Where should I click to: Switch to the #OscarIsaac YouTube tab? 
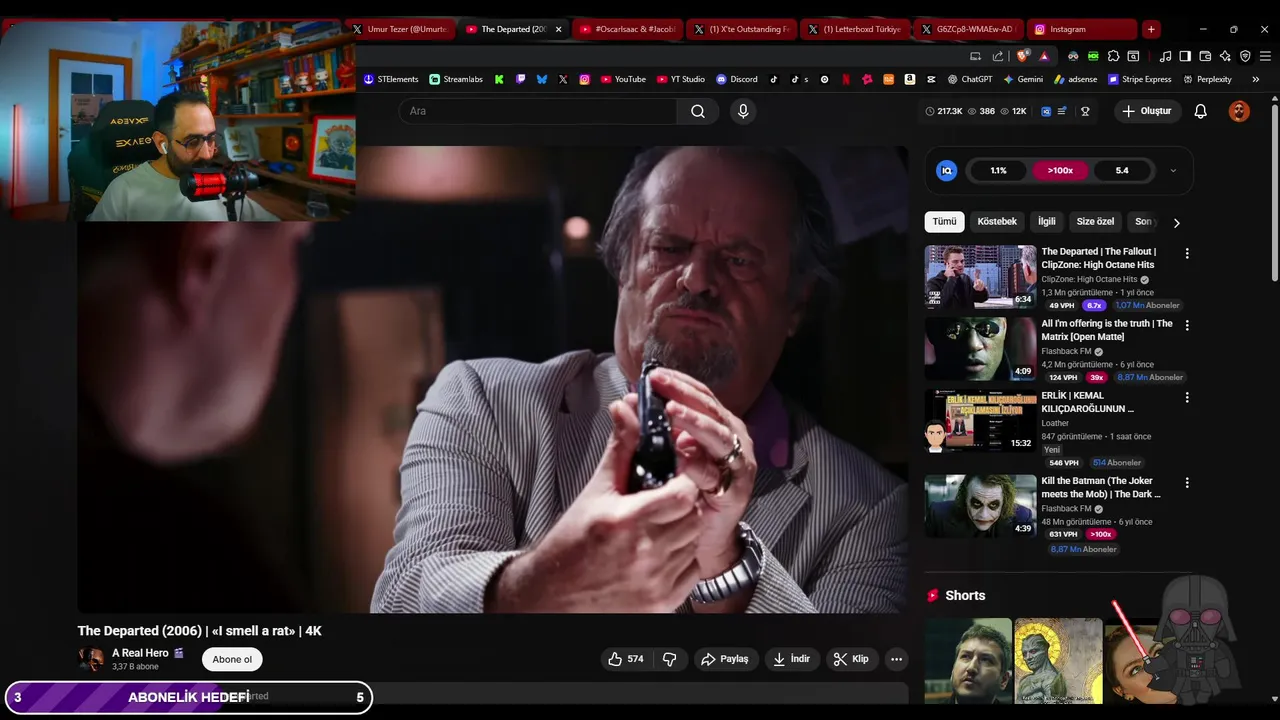point(627,29)
